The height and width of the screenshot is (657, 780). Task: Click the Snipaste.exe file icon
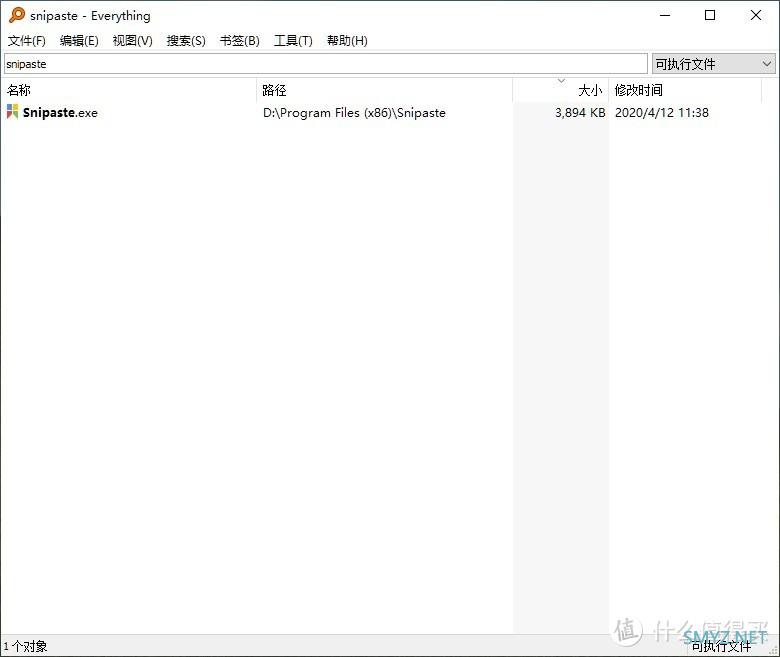pos(12,112)
